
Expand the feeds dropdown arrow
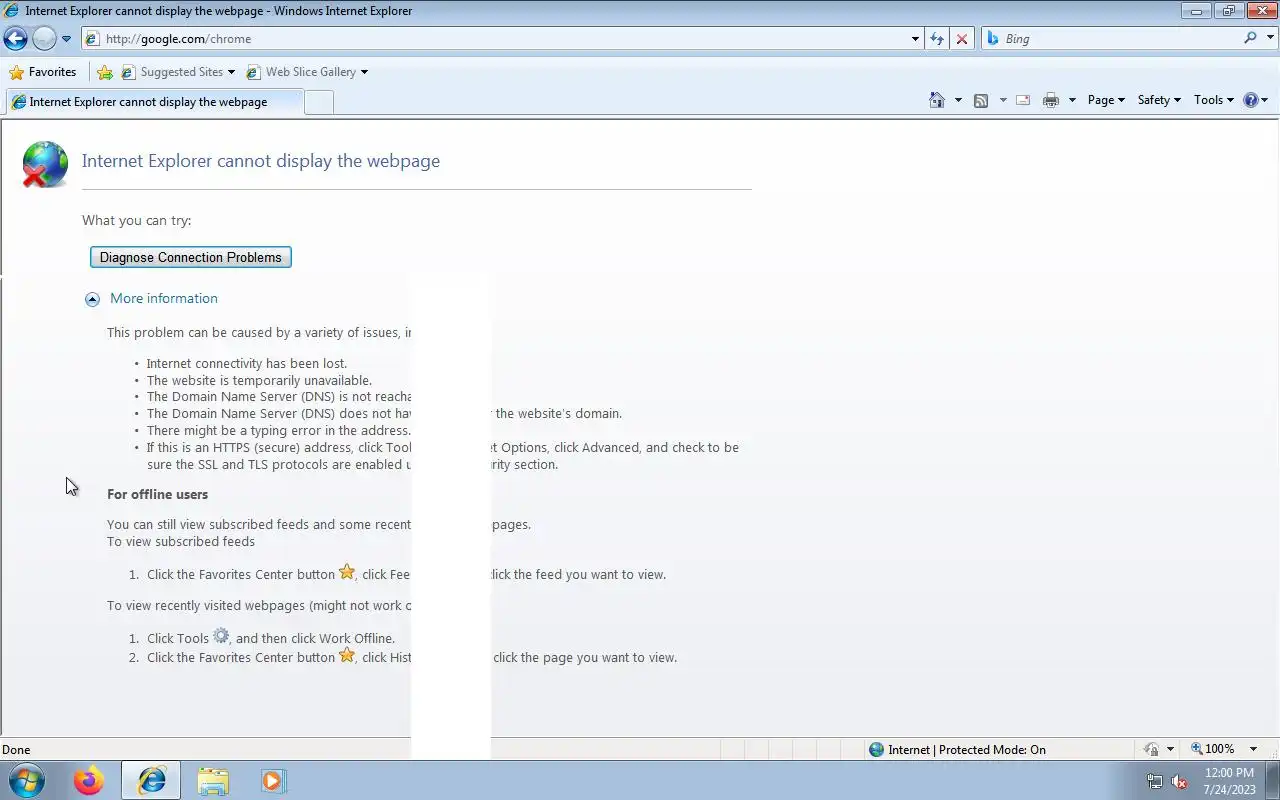point(1003,100)
